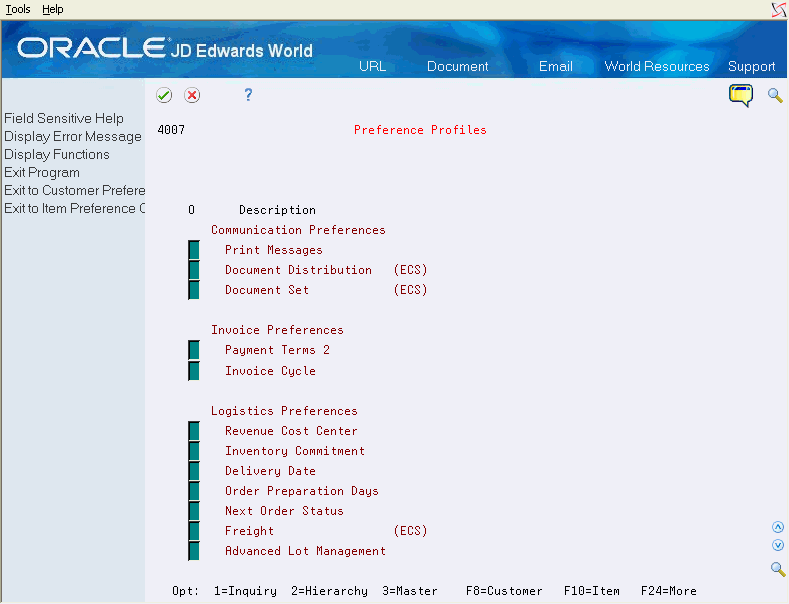Click Field Sensitive Help link
789x604 pixels.
[64, 118]
